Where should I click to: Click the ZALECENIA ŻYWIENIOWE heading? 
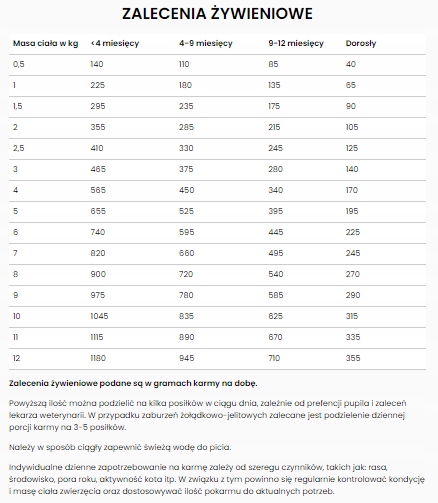[217, 13]
